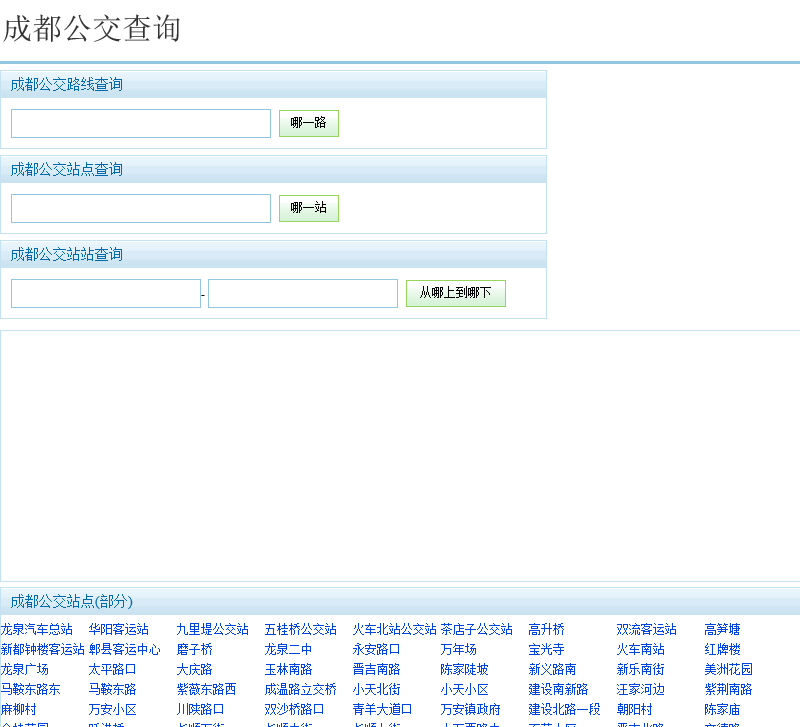Open the 永安路口 station link
The width and height of the screenshot is (800, 727).
pos(377,649)
